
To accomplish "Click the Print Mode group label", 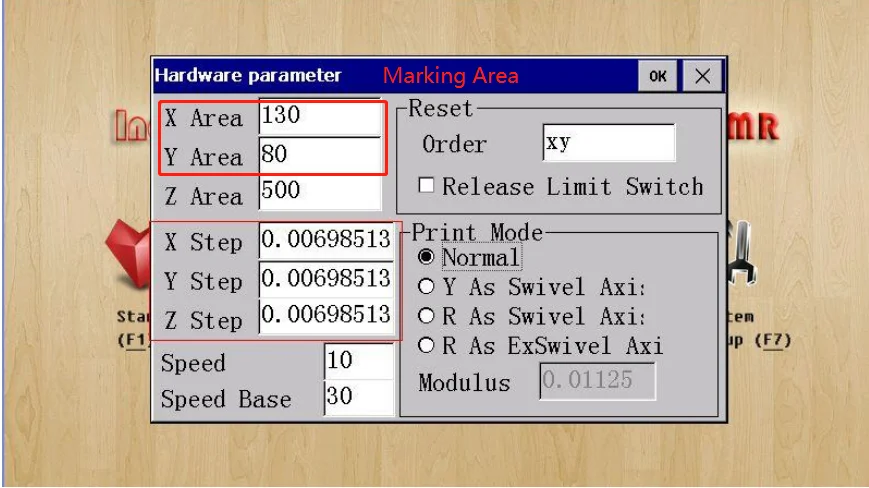I will pyautogui.click(x=477, y=233).
